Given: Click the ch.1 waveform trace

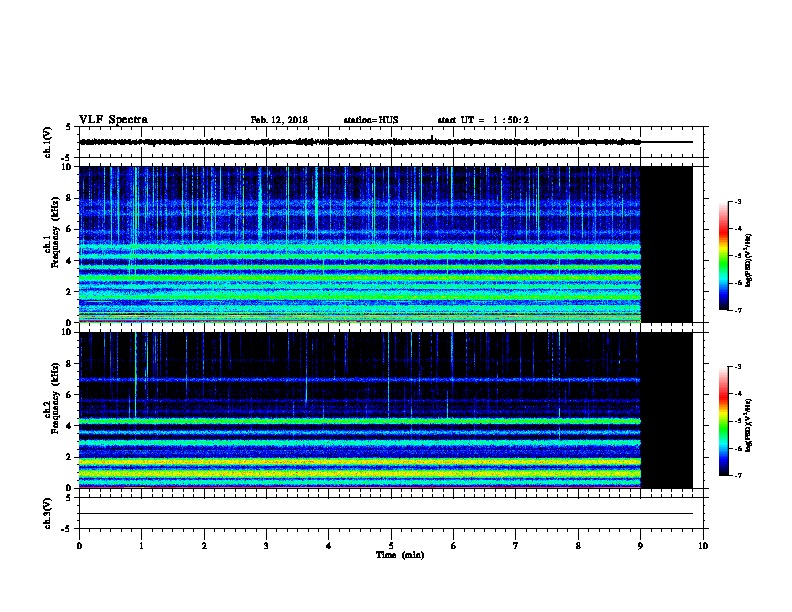Looking at the screenshot, I should coord(360,142).
